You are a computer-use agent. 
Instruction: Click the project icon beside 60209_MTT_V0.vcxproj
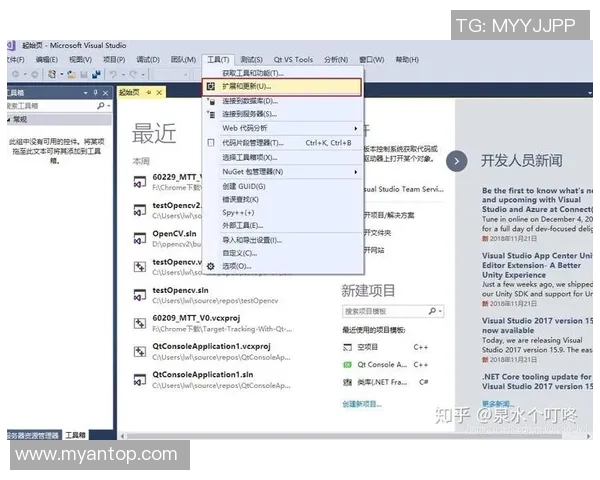pyautogui.click(x=140, y=323)
